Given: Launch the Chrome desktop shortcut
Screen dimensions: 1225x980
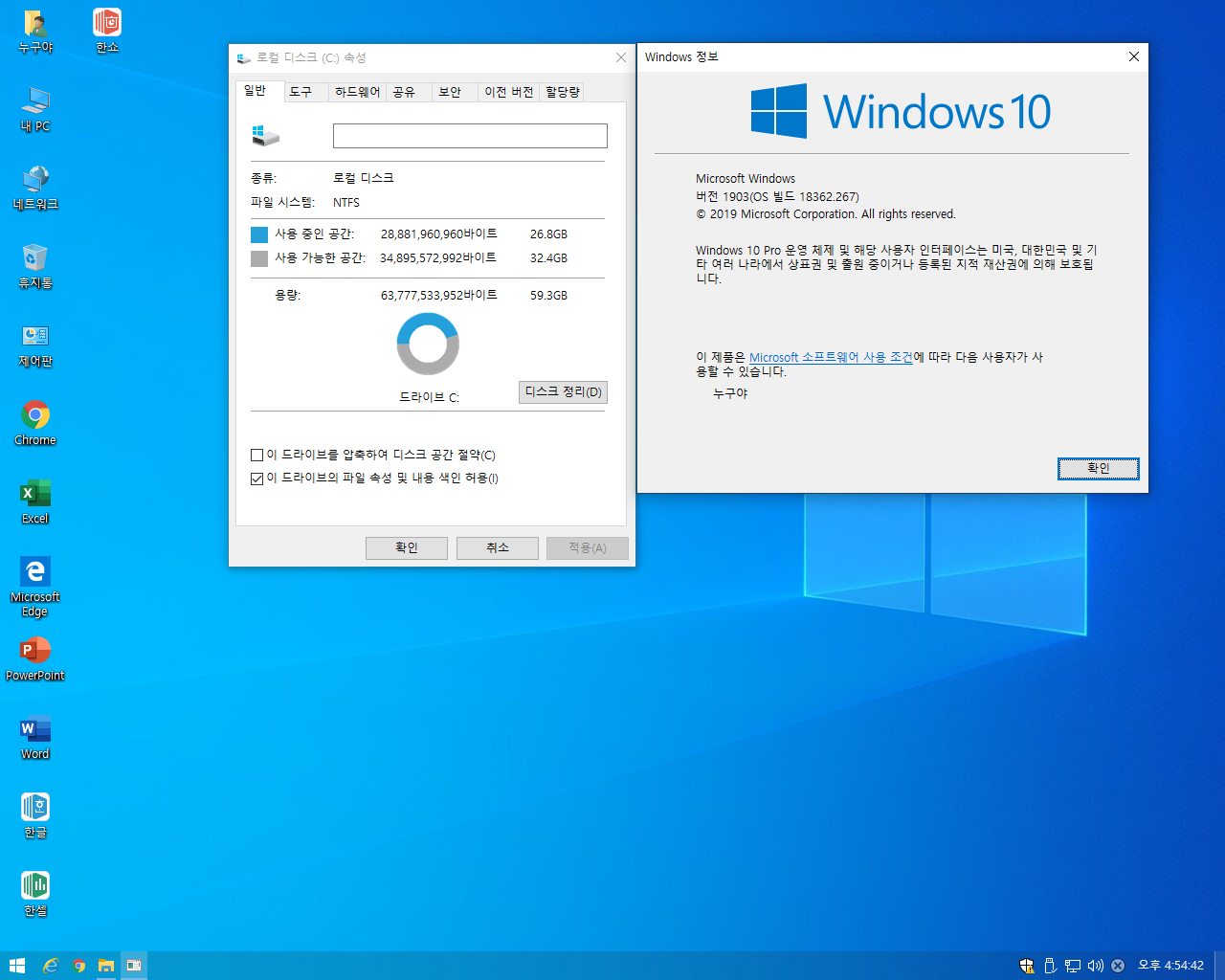Looking at the screenshot, I should pos(35,423).
